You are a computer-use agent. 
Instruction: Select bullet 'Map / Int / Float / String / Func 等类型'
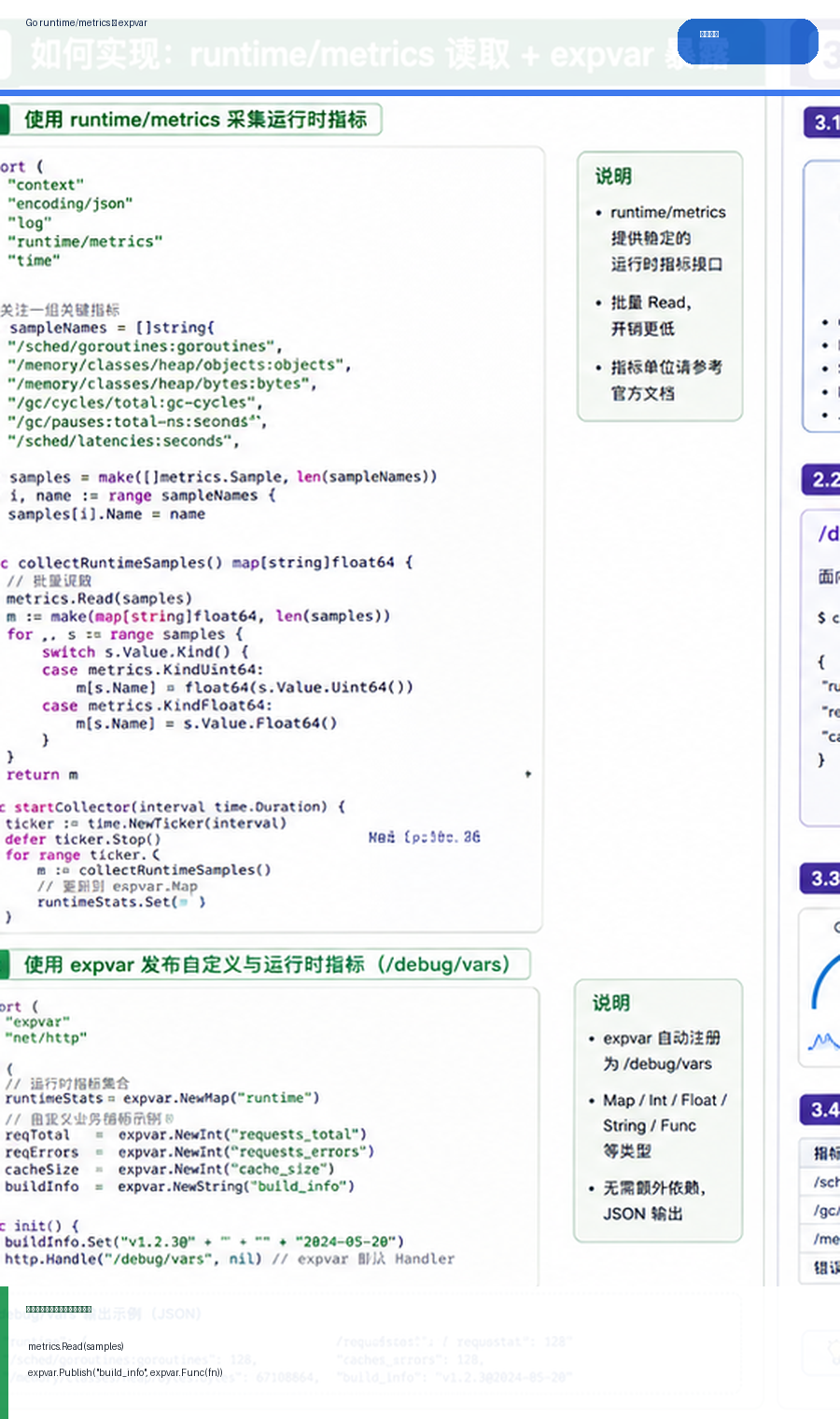coord(658,1126)
